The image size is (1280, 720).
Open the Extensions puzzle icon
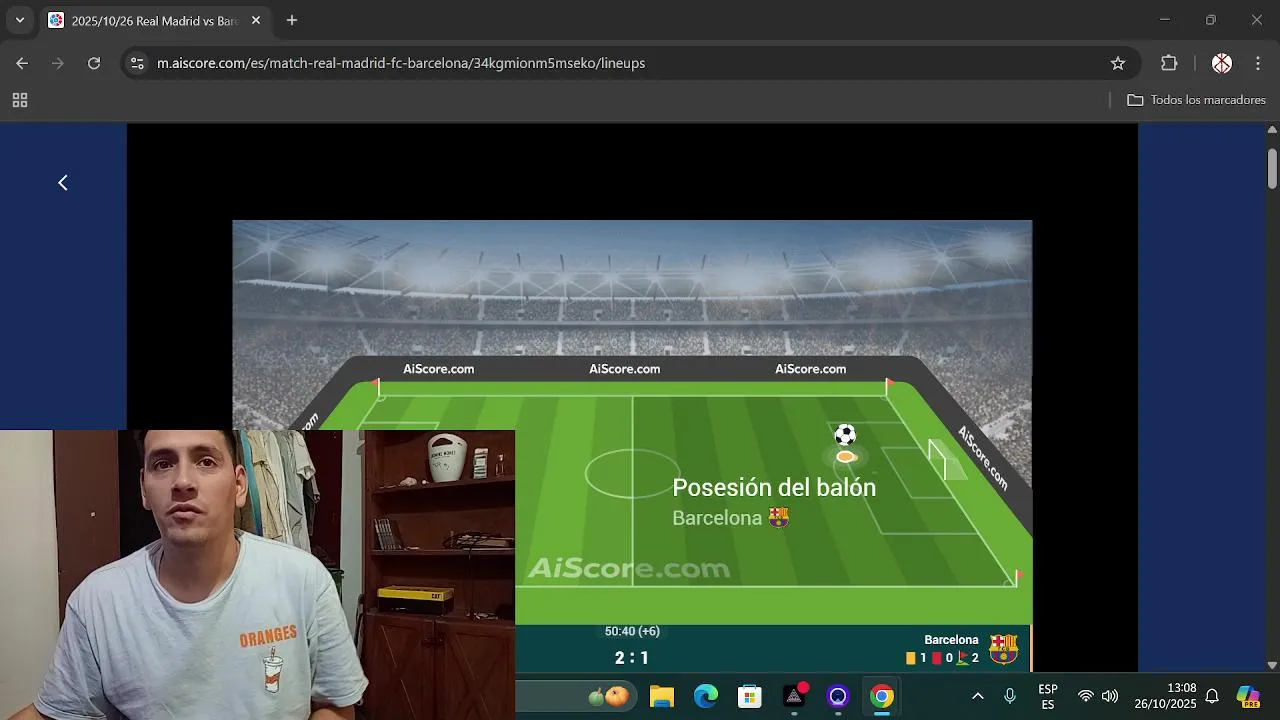coord(1169,63)
